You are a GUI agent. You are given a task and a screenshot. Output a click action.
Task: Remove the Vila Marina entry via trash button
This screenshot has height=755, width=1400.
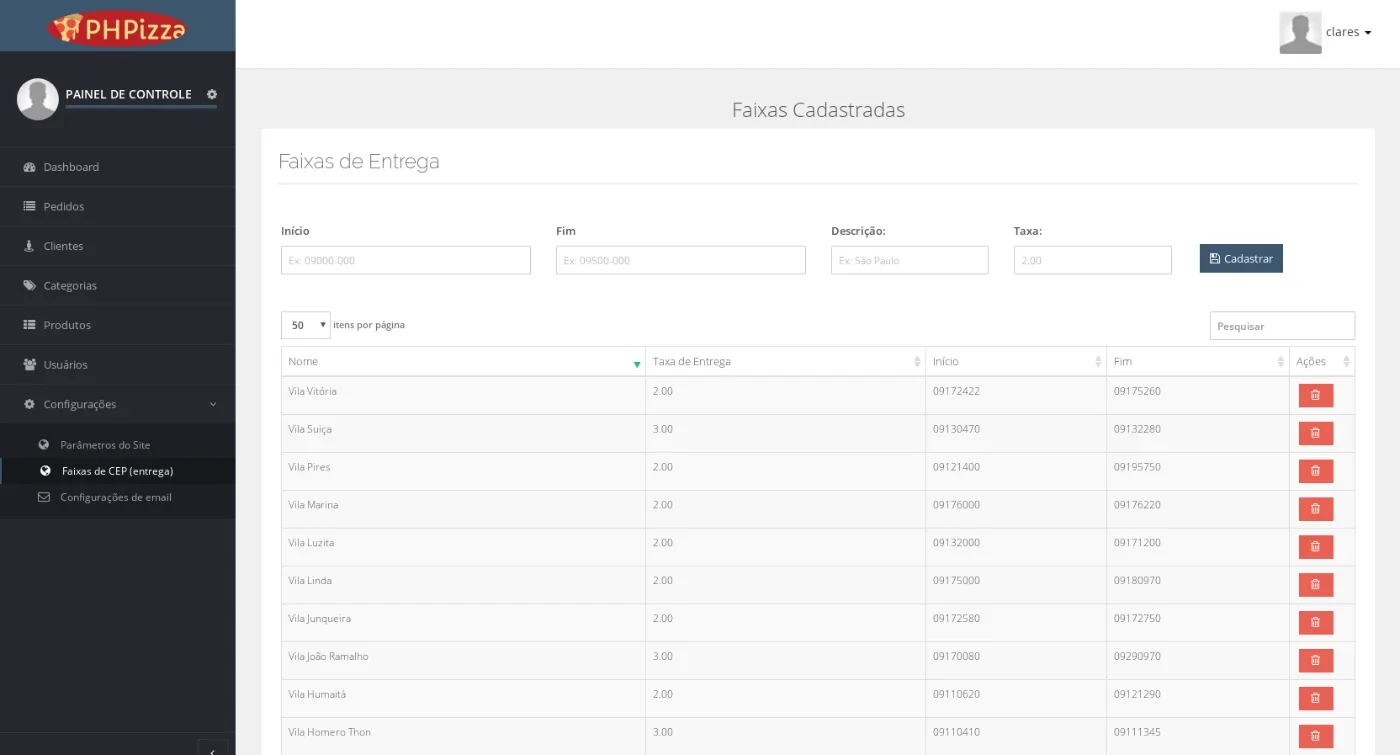point(1315,509)
